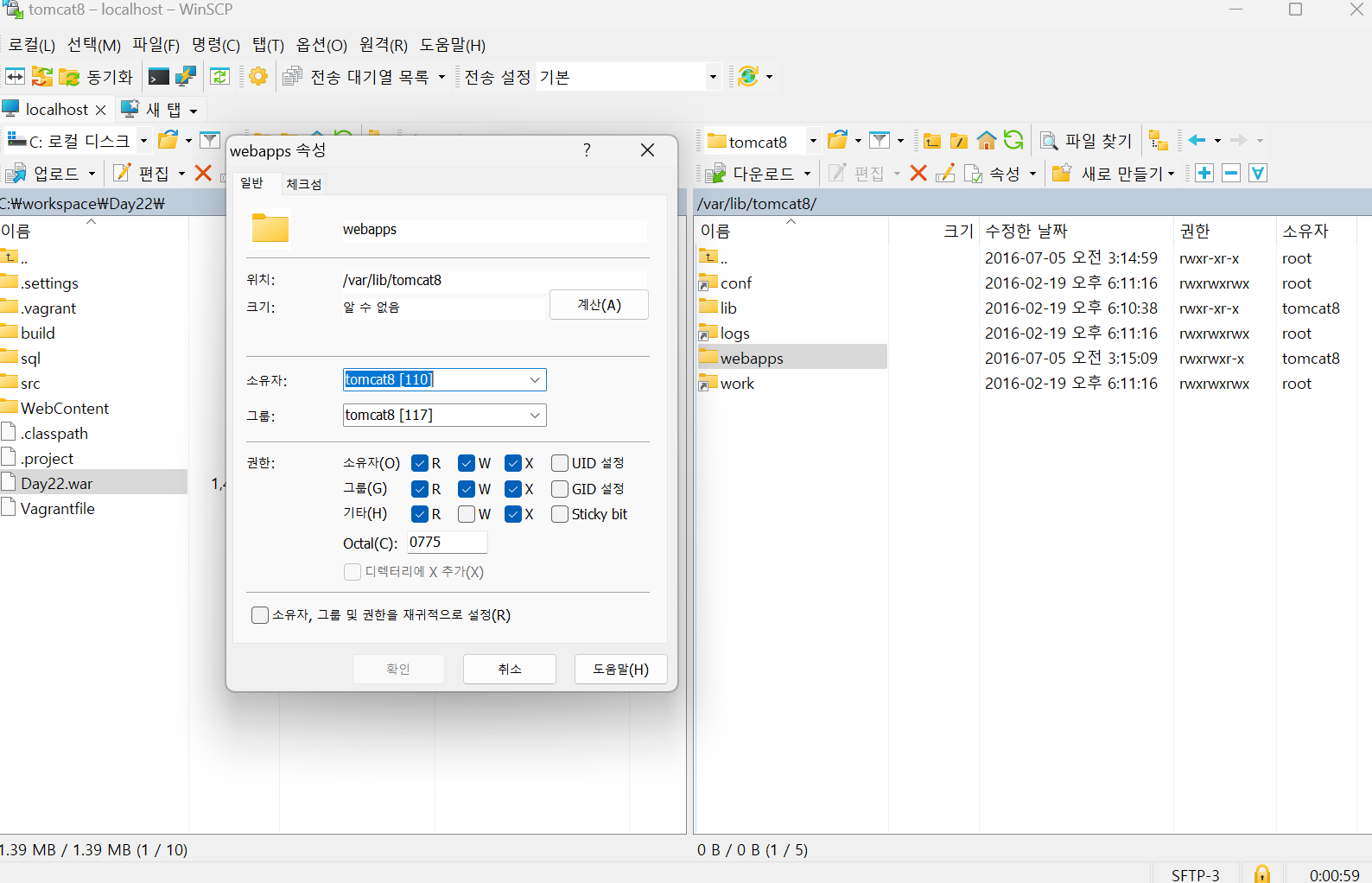Enable the Sticky bit checkbox
The height and width of the screenshot is (883, 1372).
coord(560,514)
